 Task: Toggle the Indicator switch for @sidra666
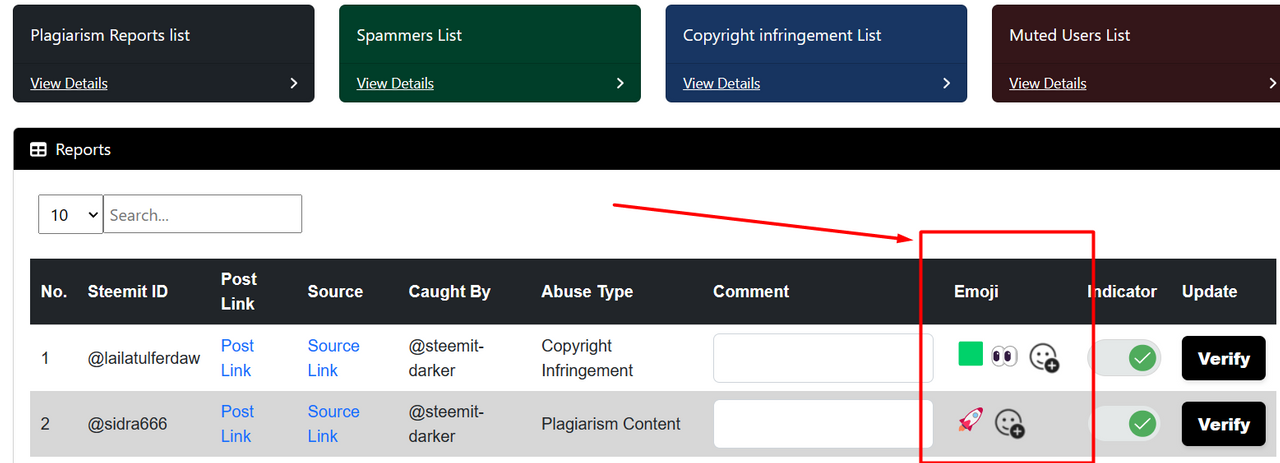pos(1124,424)
